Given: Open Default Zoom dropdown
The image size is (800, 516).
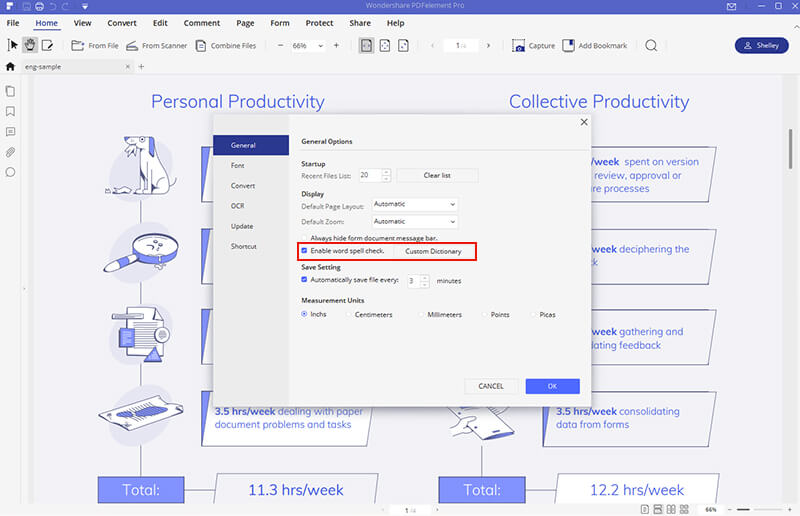Looking at the screenshot, I should 415,222.
